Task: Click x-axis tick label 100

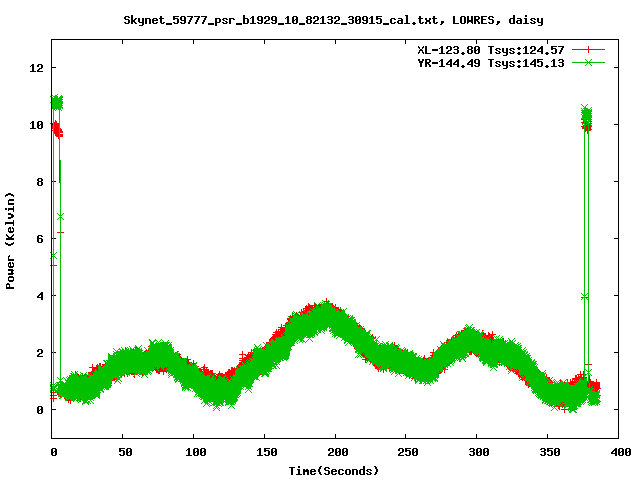Action: point(196,452)
